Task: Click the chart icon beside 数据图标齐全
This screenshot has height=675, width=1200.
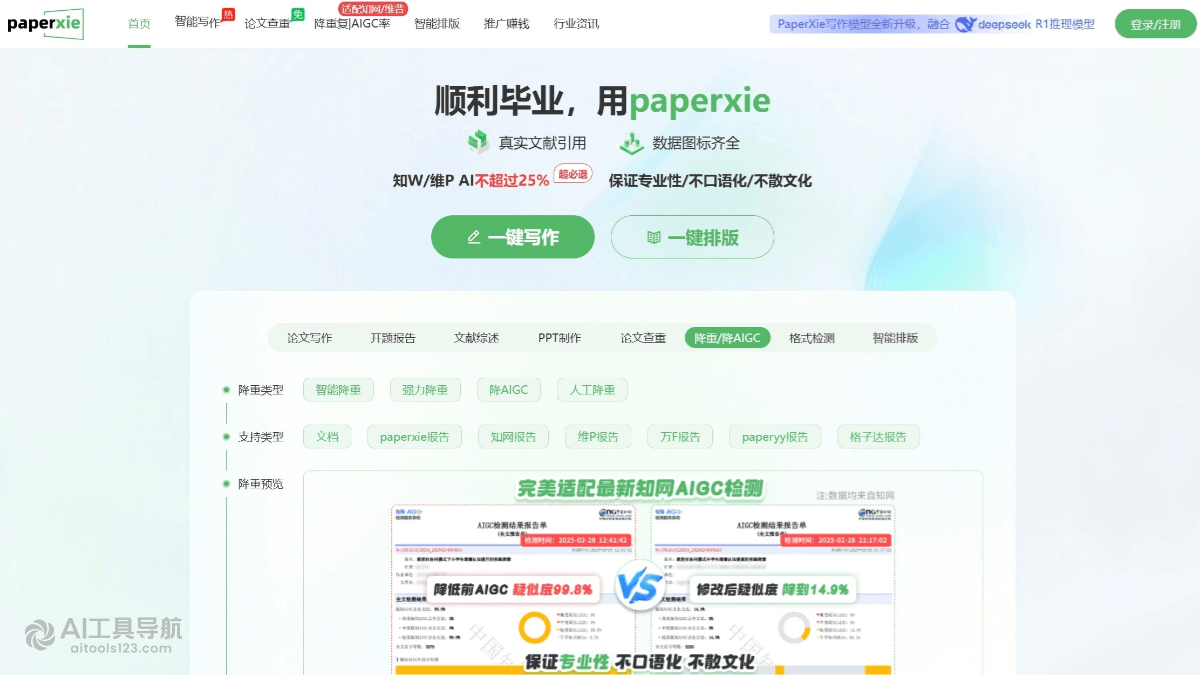Action: point(631,143)
